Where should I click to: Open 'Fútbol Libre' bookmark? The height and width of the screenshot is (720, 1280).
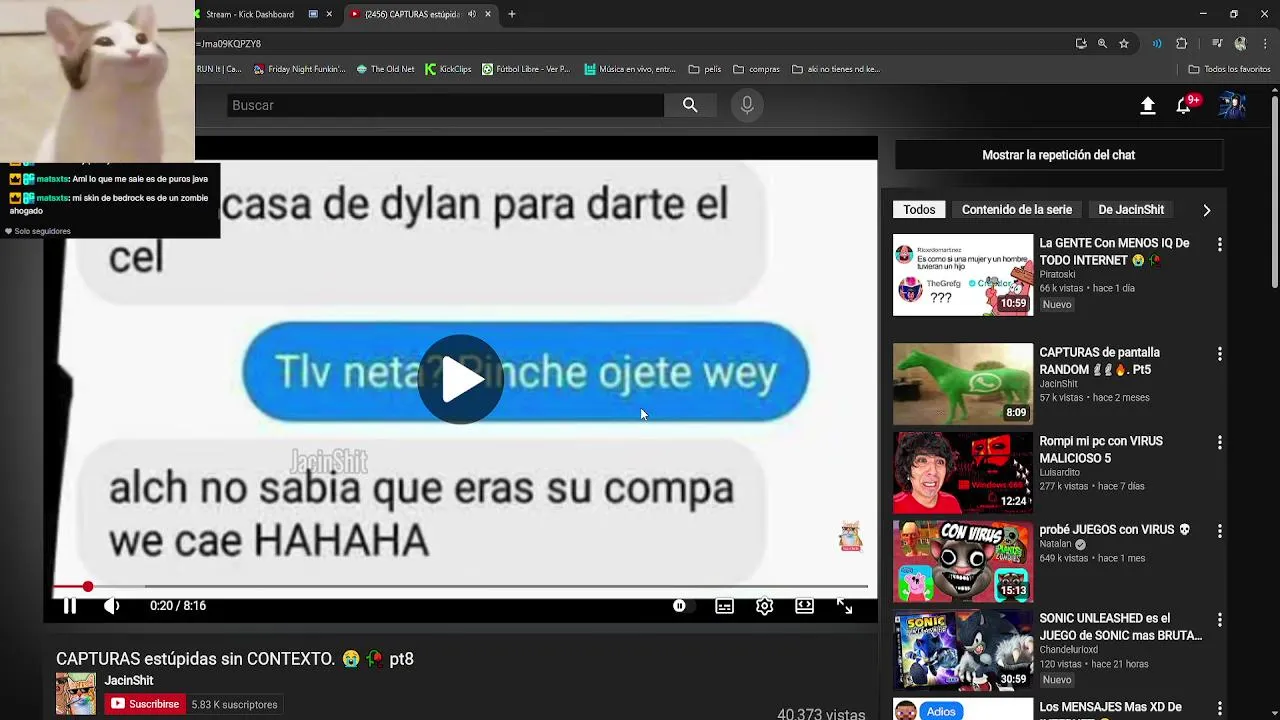526,69
